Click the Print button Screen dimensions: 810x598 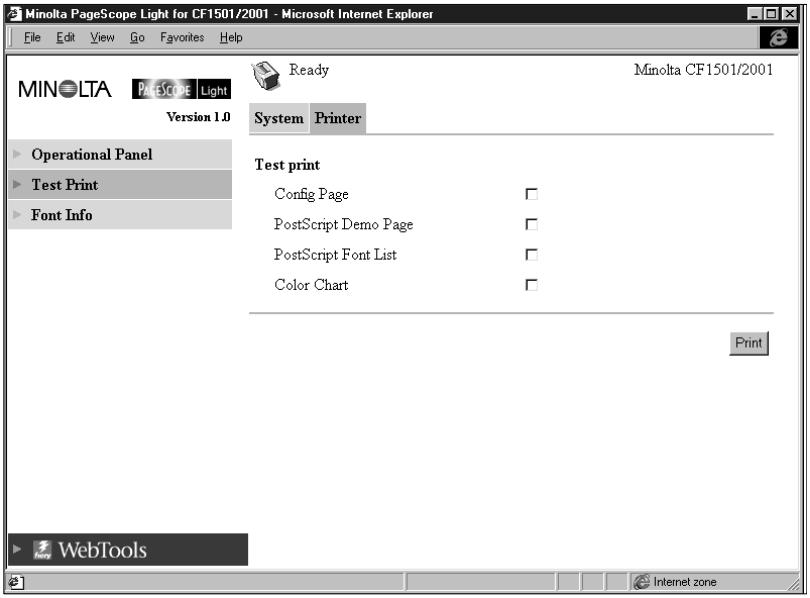click(x=749, y=343)
